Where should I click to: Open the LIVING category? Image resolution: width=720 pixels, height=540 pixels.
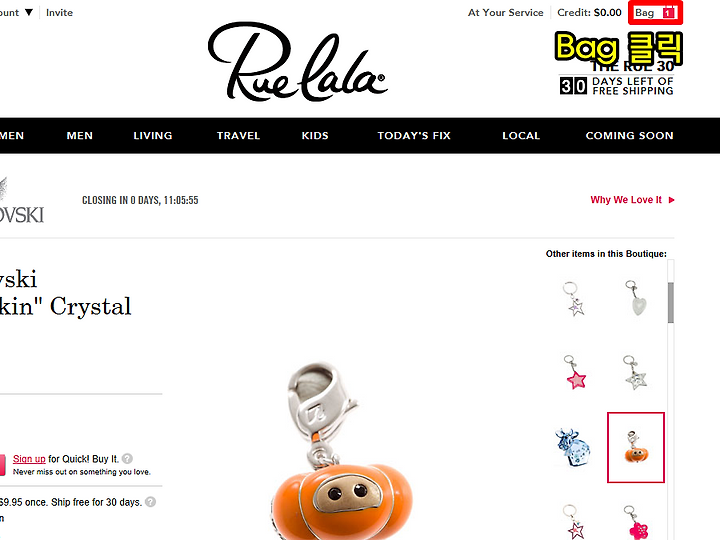[153, 135]
